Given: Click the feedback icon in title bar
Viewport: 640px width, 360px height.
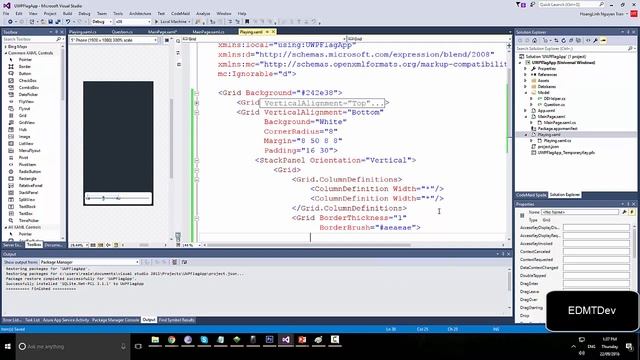Looking at the screenshot, I should 532,4.
